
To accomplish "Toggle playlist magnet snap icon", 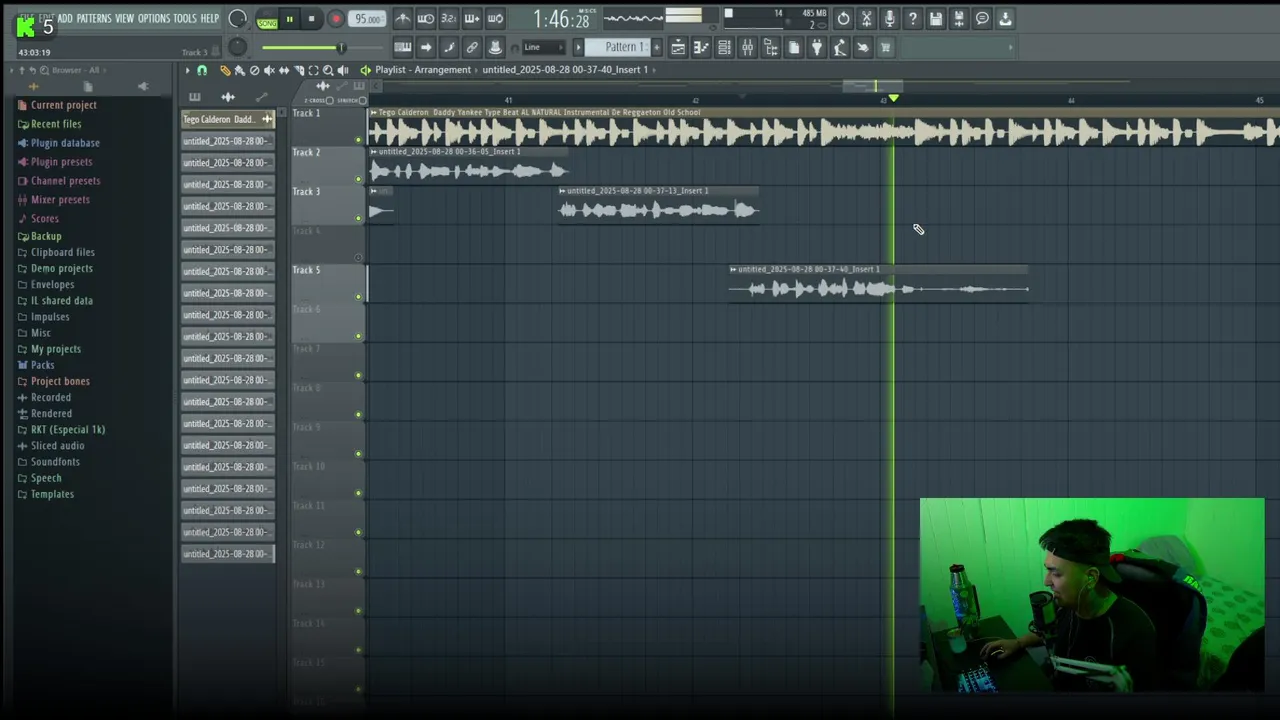I will pyautogui.click(x=202, y=70).
